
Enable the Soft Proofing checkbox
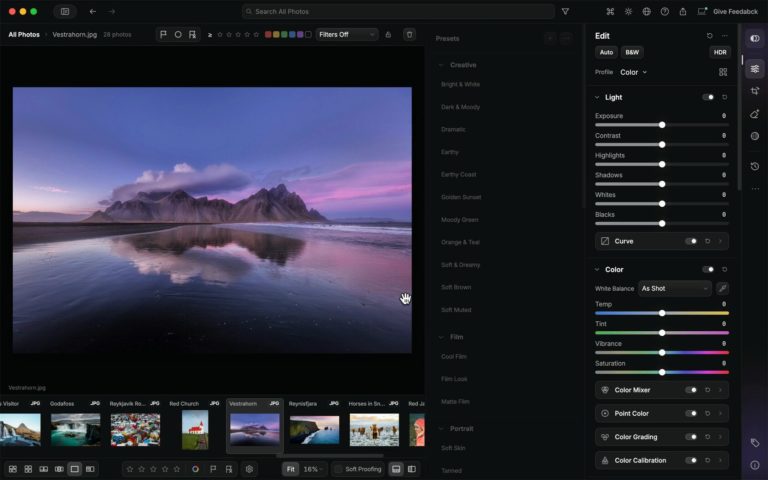338,469
